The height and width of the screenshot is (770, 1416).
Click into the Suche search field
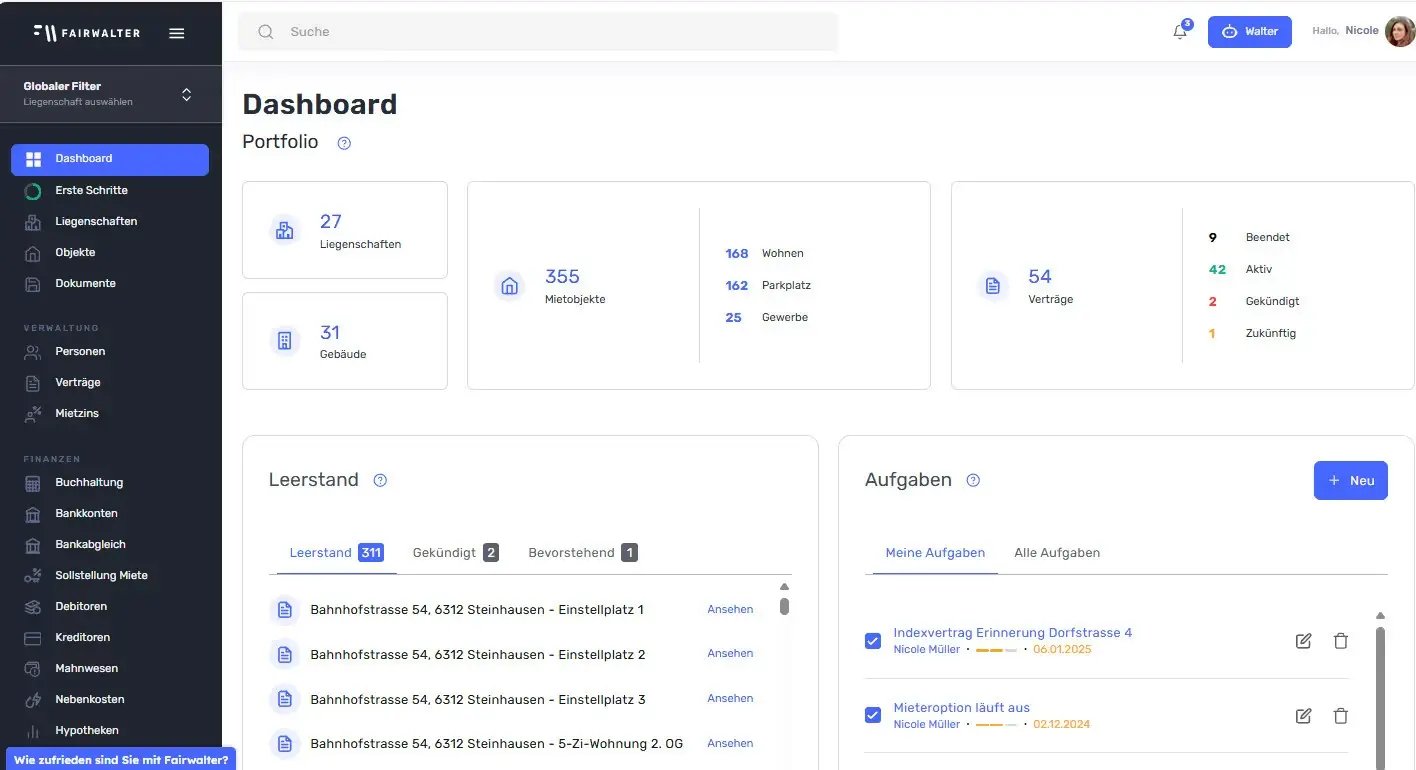[540, 32]
